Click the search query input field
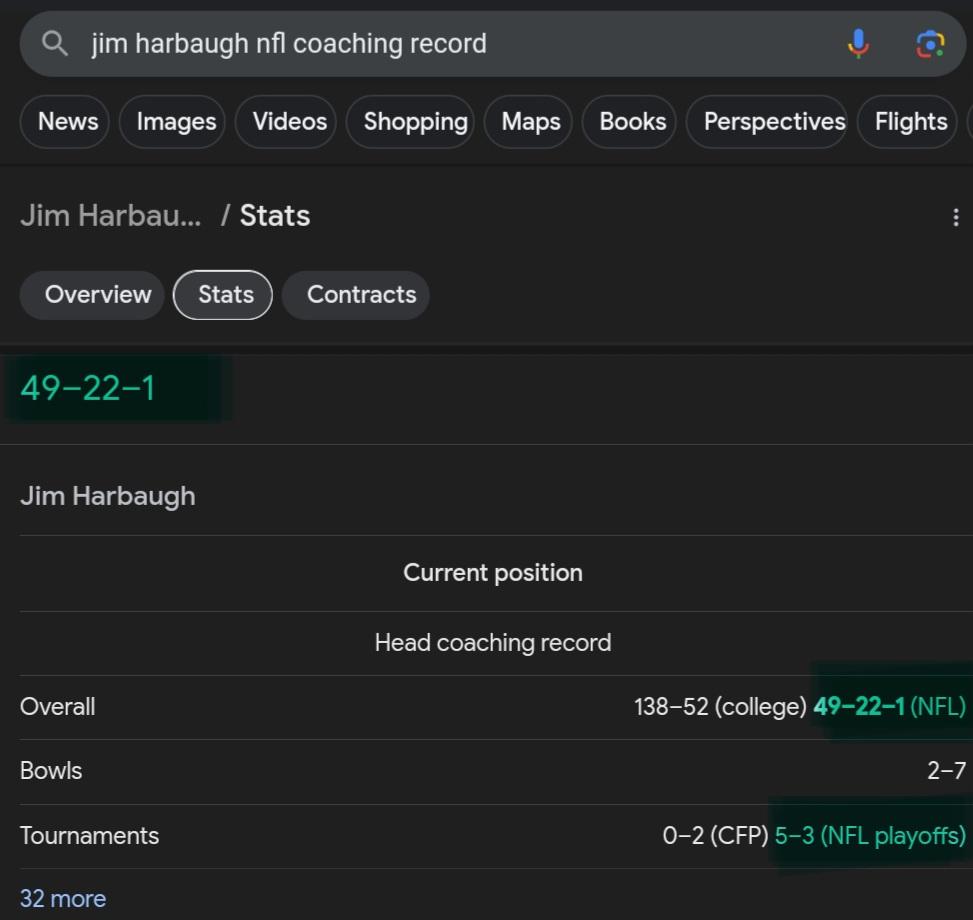This screenshot has height=920, width=973. point(459,44)
